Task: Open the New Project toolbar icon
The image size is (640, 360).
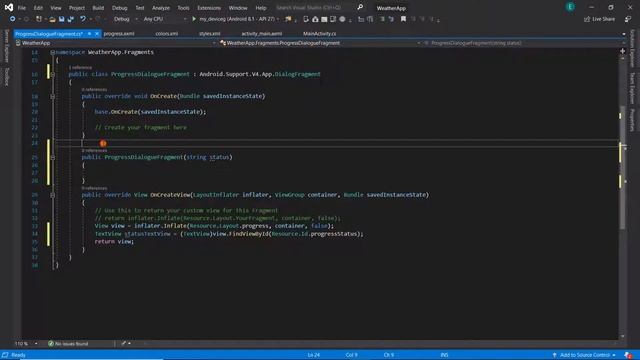Action: pyautogui.click(x=39, y=19)
